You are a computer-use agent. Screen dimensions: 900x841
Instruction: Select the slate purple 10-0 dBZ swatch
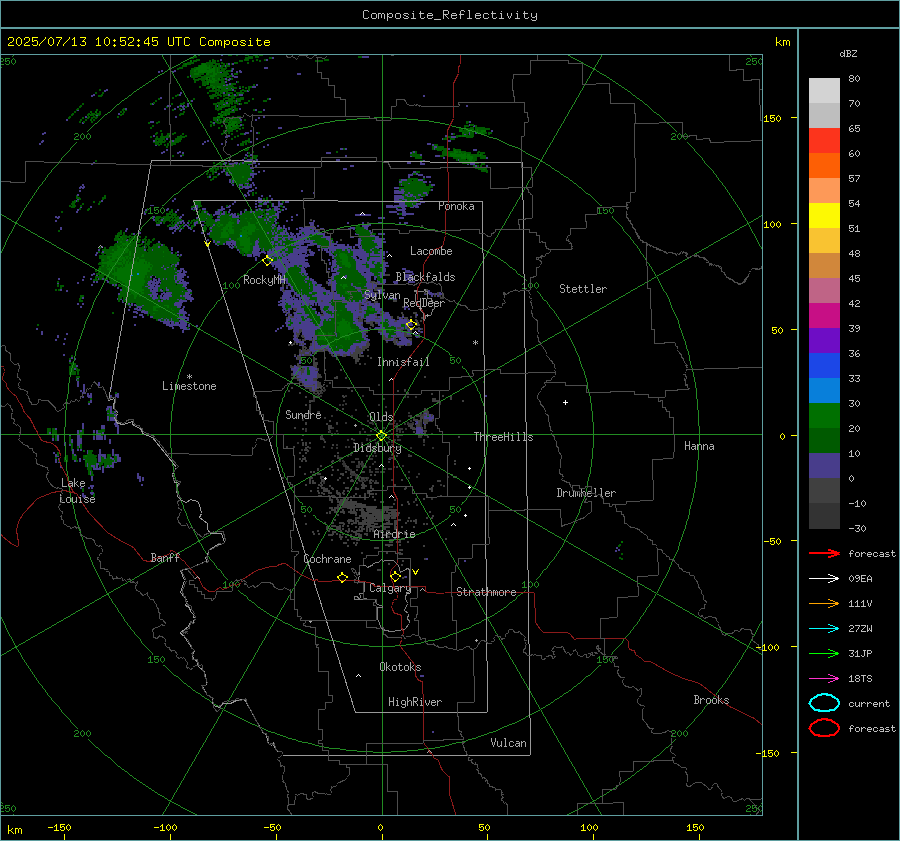click(824, 466)
